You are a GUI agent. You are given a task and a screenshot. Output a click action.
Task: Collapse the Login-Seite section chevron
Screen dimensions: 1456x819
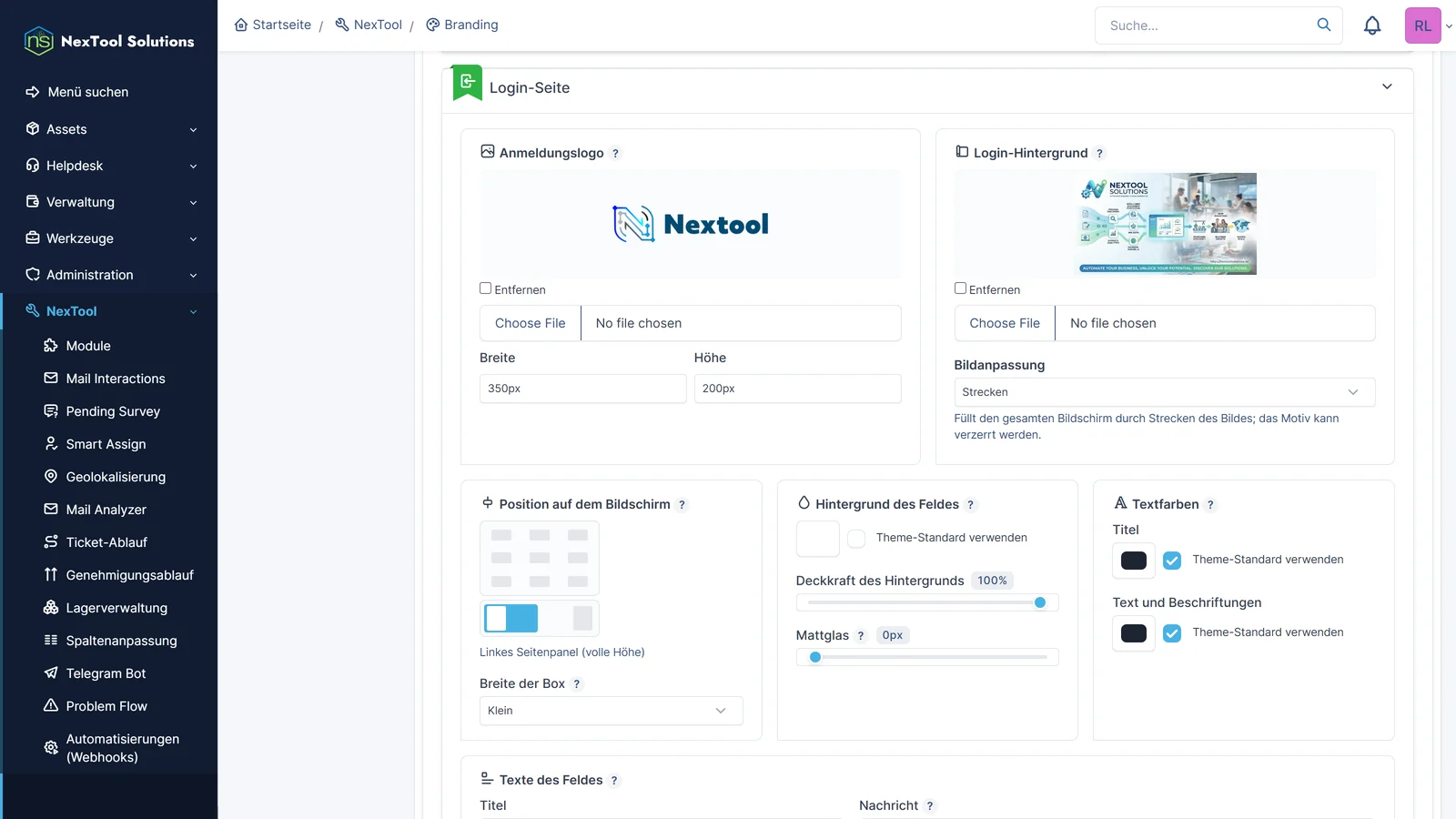(x=1387, y=86)
